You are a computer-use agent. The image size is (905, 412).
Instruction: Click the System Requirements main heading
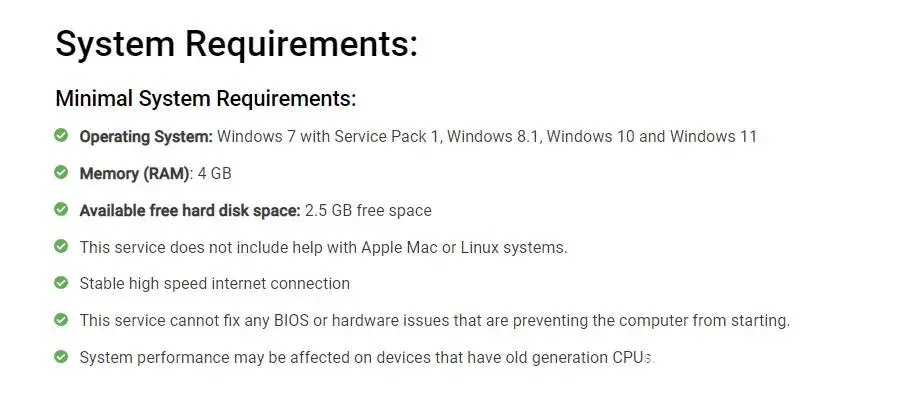[236, 45]
